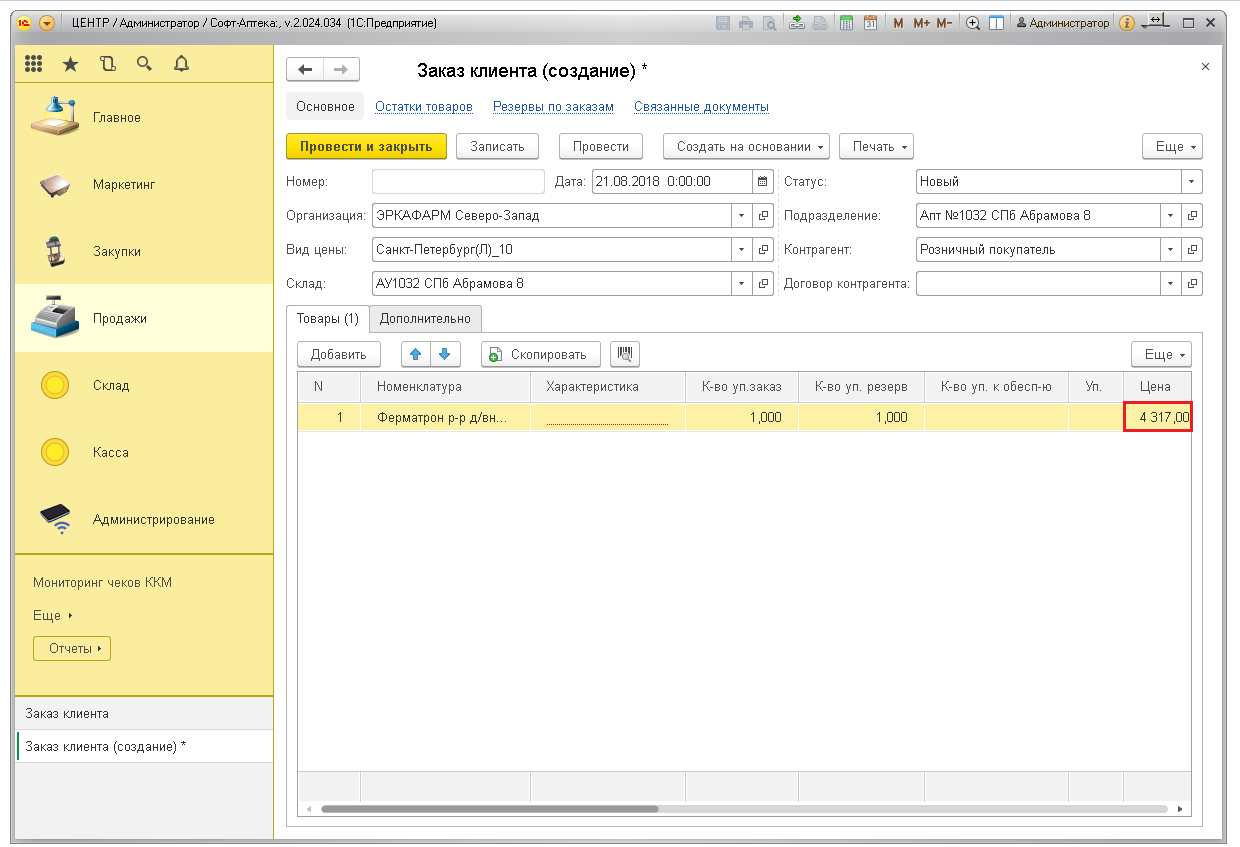
Task: Expand the Статус dropdown
Action: point(1191,182)
